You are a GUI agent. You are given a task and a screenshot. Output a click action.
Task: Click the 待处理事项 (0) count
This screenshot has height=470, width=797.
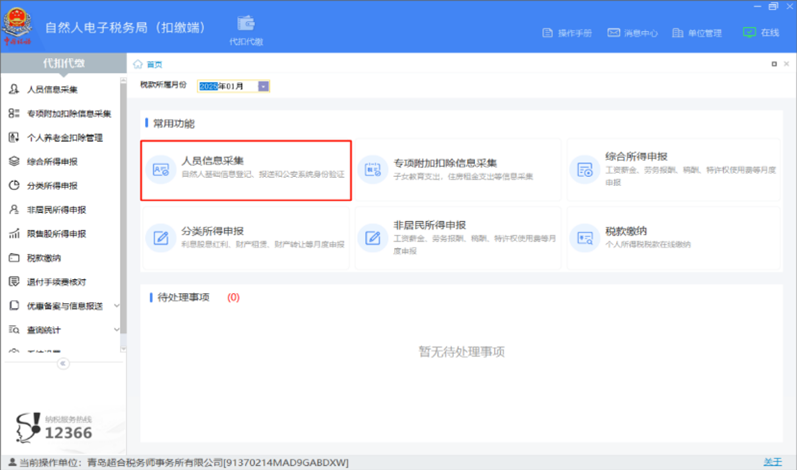(x=233, y=297)
